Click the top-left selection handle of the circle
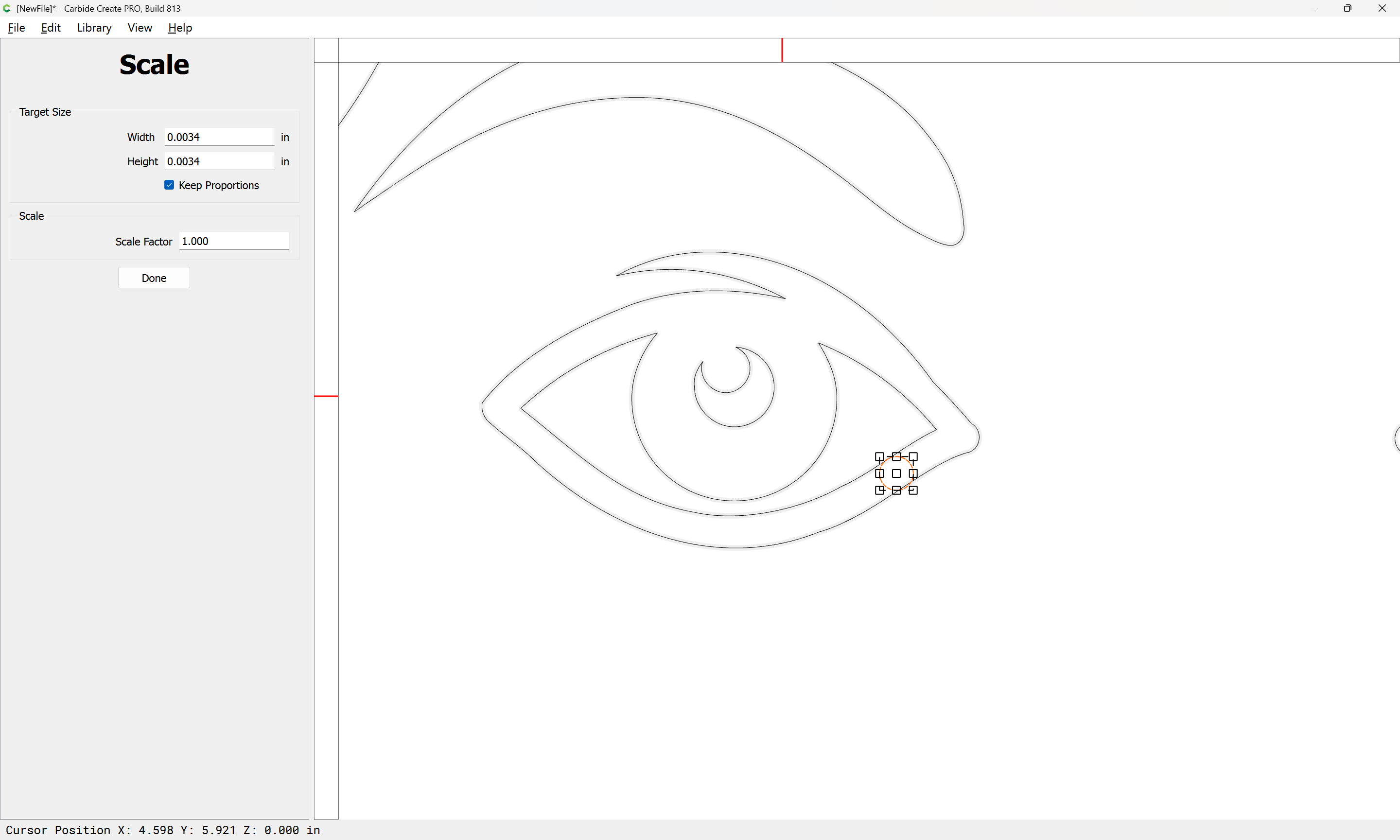The width and height of the screenshot is (1400, 840). 879,457
